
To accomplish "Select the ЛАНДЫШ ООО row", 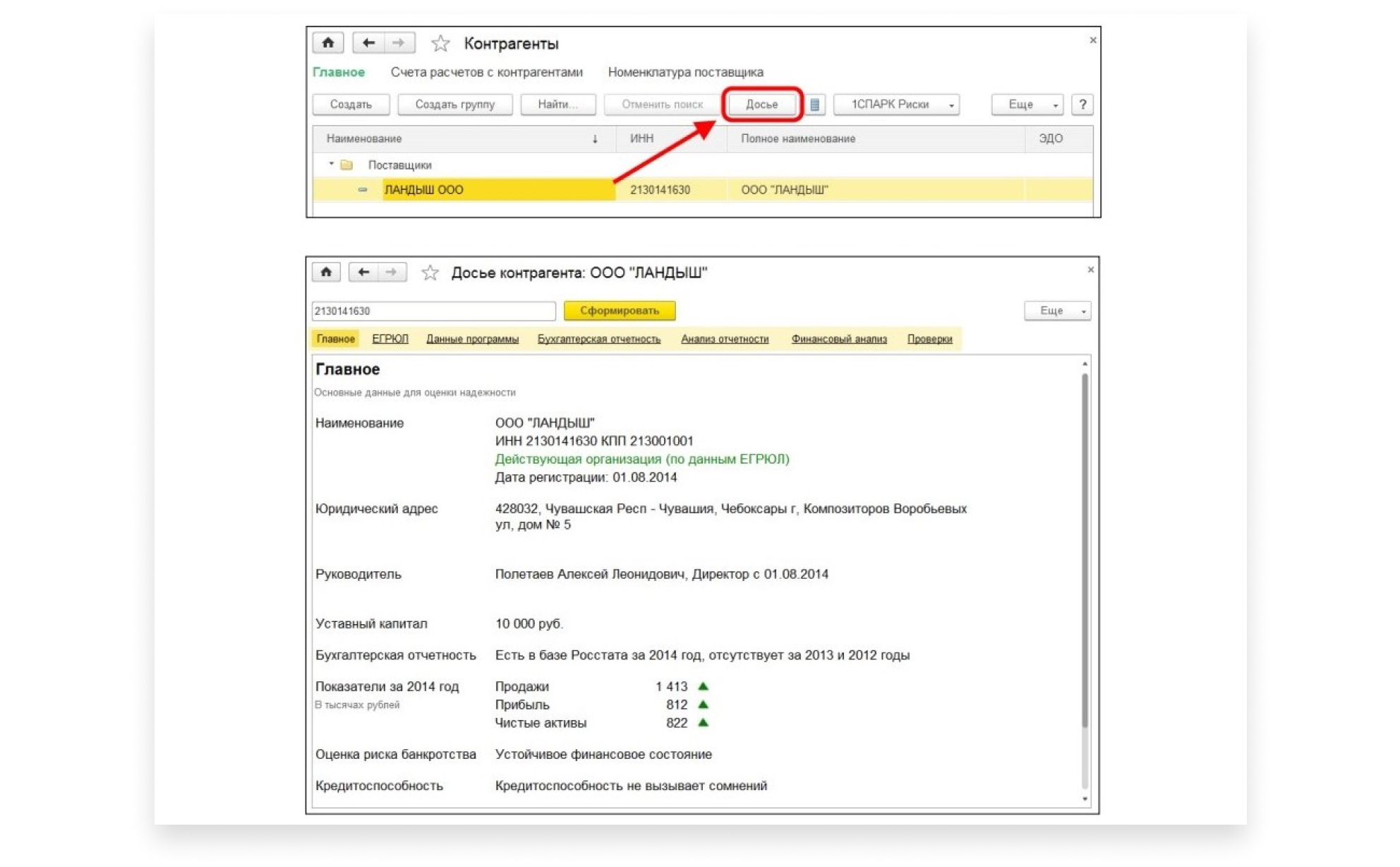I will click(x=703, y=189).
